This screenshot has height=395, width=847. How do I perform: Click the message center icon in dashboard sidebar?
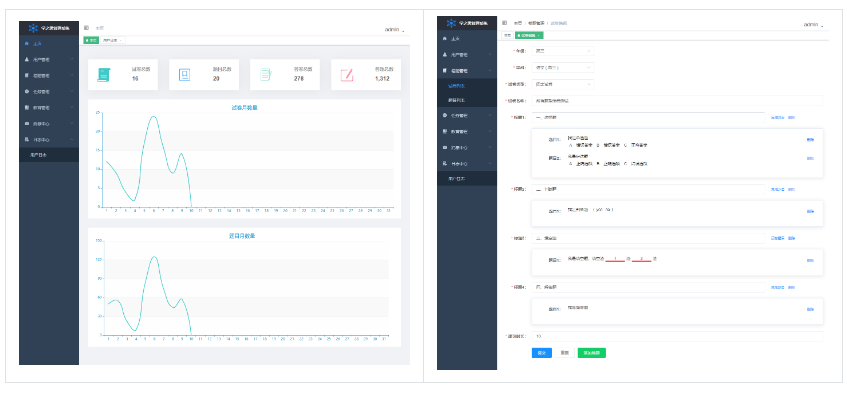pos(27,123)
